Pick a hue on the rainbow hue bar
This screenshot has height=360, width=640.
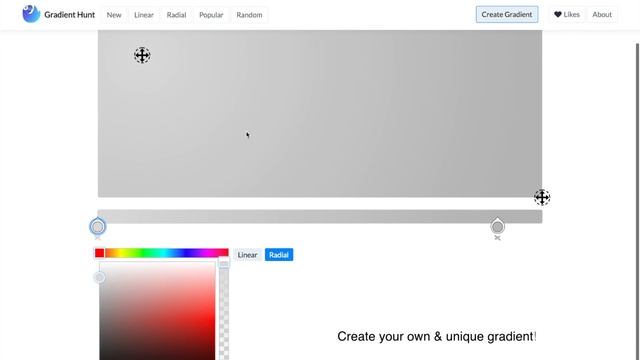point(167,253)
